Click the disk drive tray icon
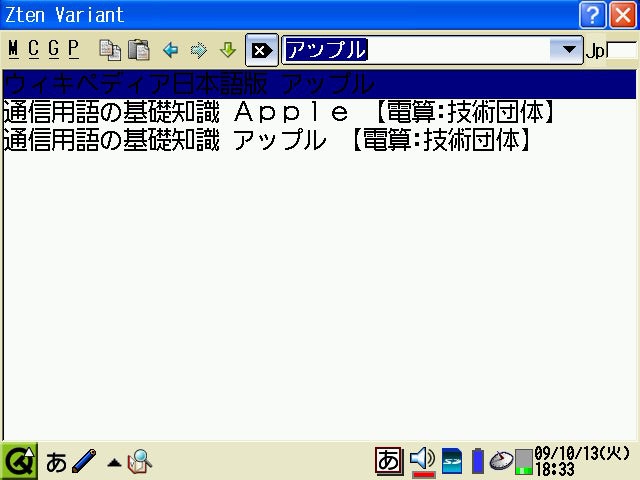 [501, 461]
